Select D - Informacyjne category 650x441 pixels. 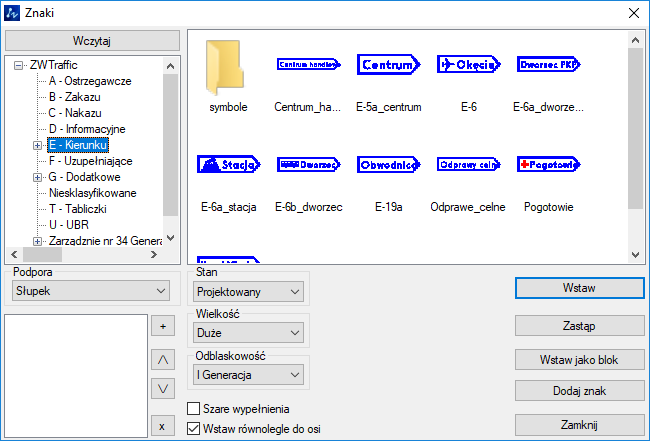(87, 129)
